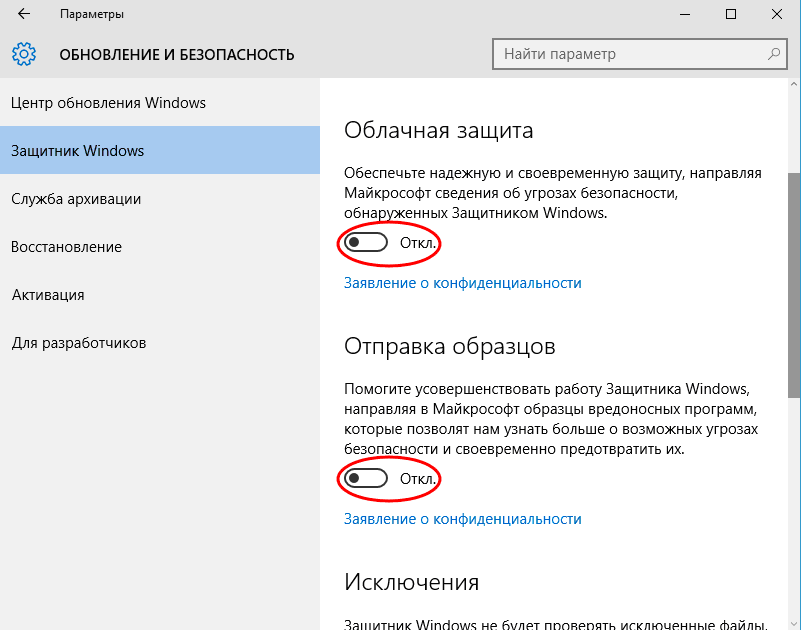Open 'Центр обновления Windows' section
The image size is (801, 630).
[x=108, y=103]
